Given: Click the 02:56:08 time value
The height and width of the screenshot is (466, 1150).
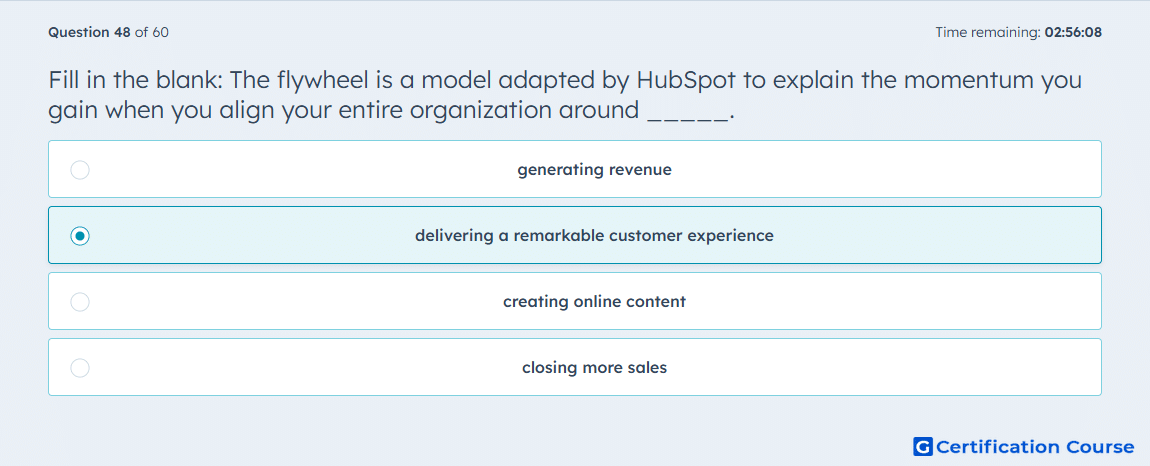Looking at the screenshot, I should coord(1073,32).
